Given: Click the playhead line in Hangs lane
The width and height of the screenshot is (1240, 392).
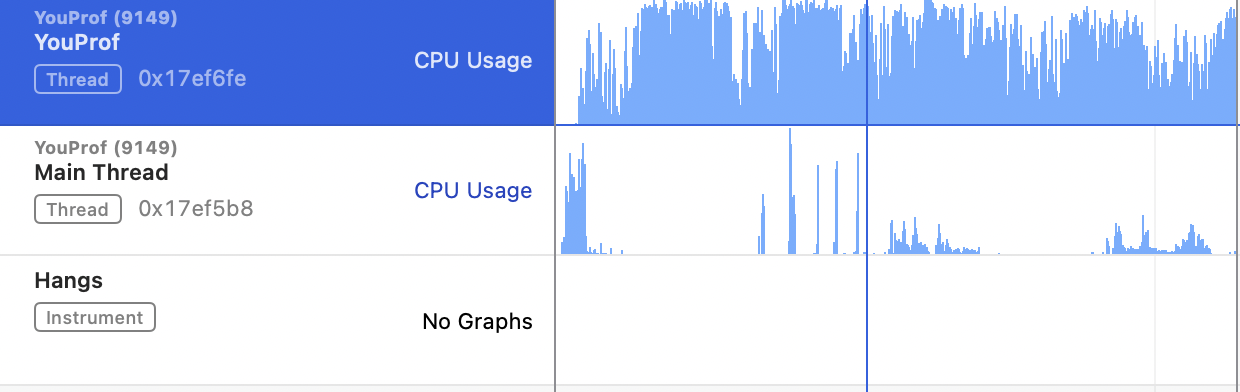Looking at the screenshot, I should [x=867, y=320].
